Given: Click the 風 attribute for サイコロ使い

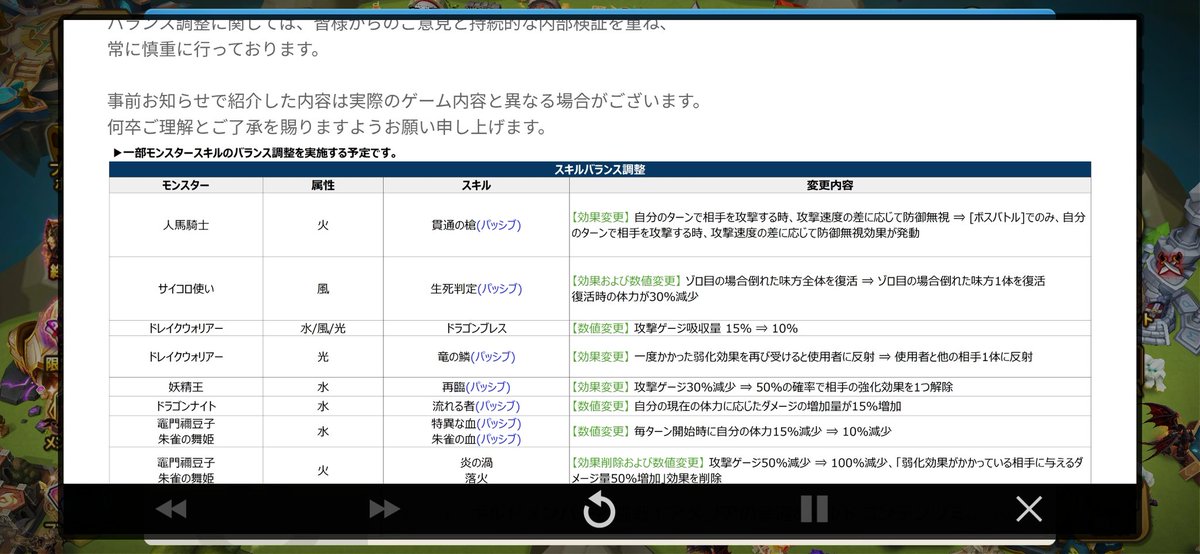Looking at the screenshot, I should click(x=322, y=289).
